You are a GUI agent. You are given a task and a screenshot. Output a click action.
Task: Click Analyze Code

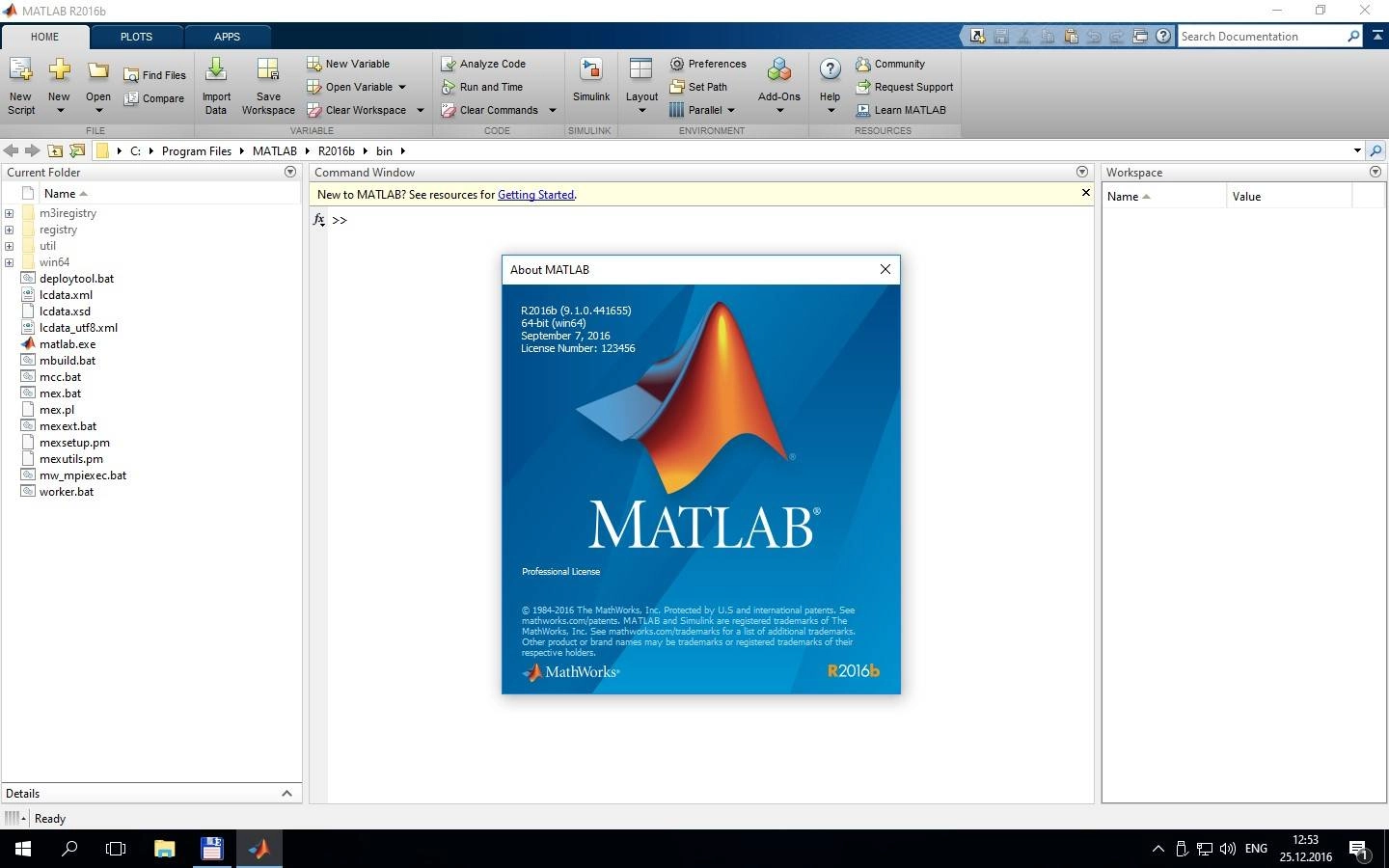(483, 64)
